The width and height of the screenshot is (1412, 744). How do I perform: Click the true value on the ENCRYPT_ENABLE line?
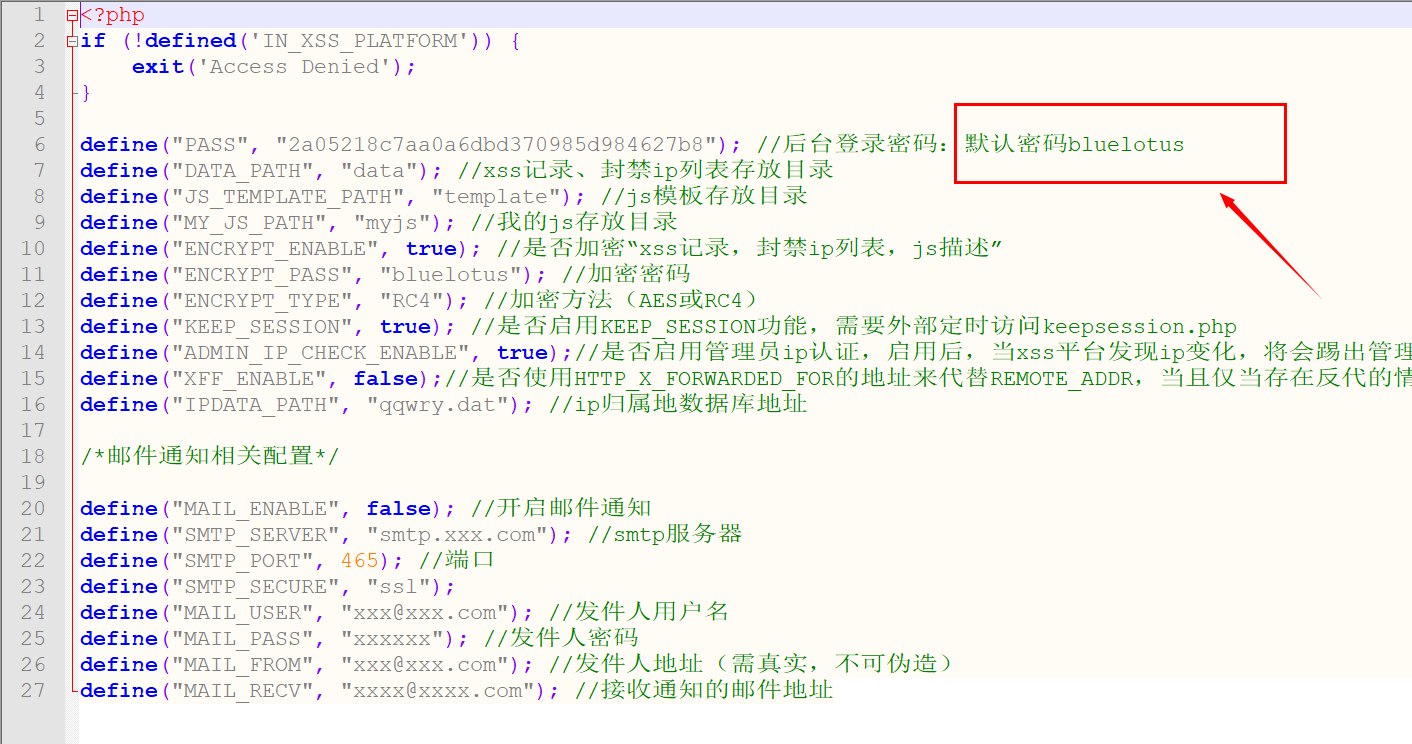pos(432,249)
